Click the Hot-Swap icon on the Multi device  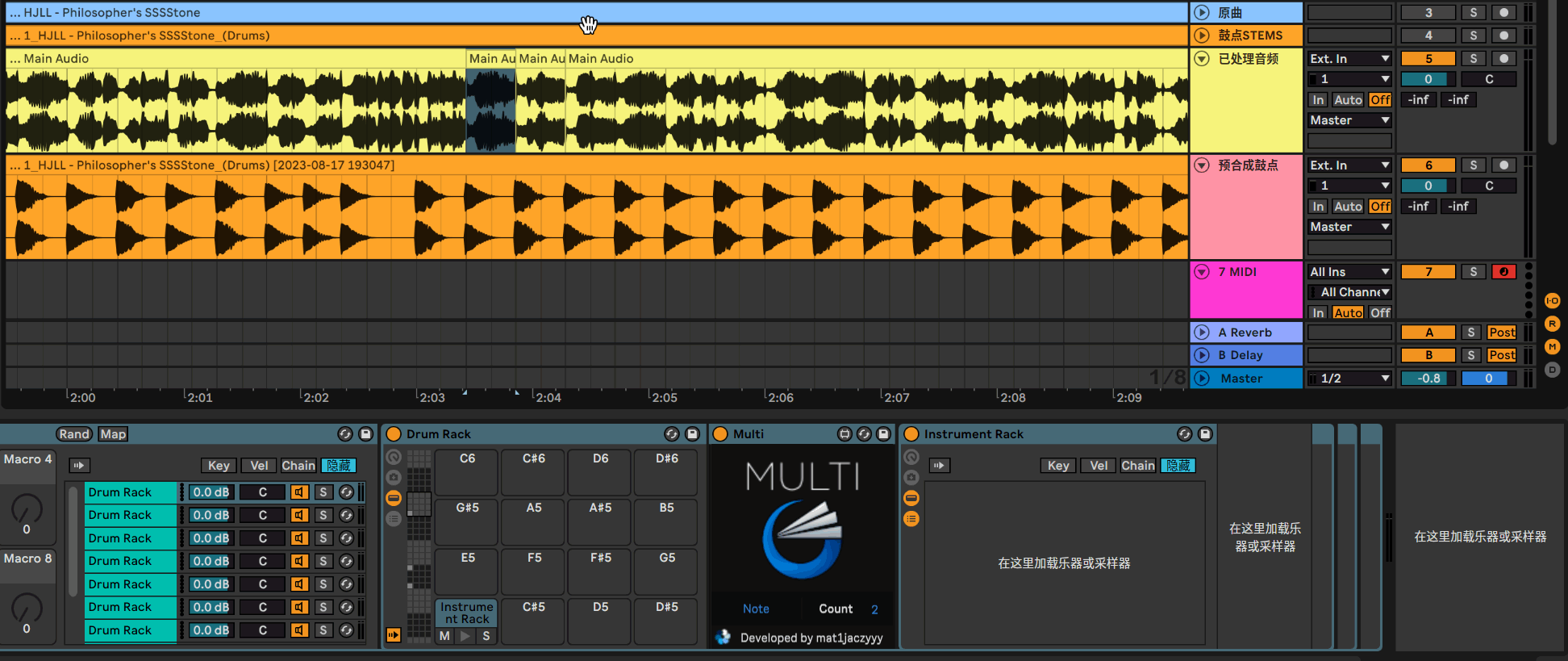(864, 434)
